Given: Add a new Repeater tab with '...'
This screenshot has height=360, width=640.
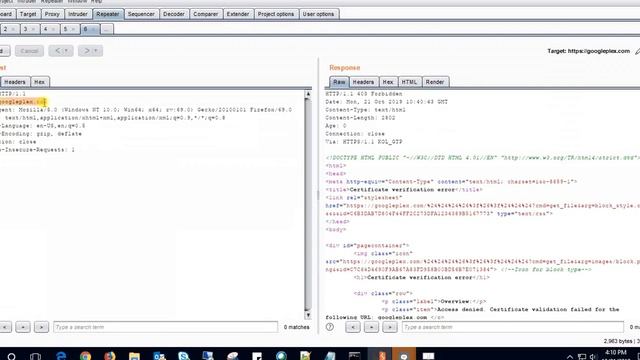Looking at the screenshot, I should click(107, 29).
